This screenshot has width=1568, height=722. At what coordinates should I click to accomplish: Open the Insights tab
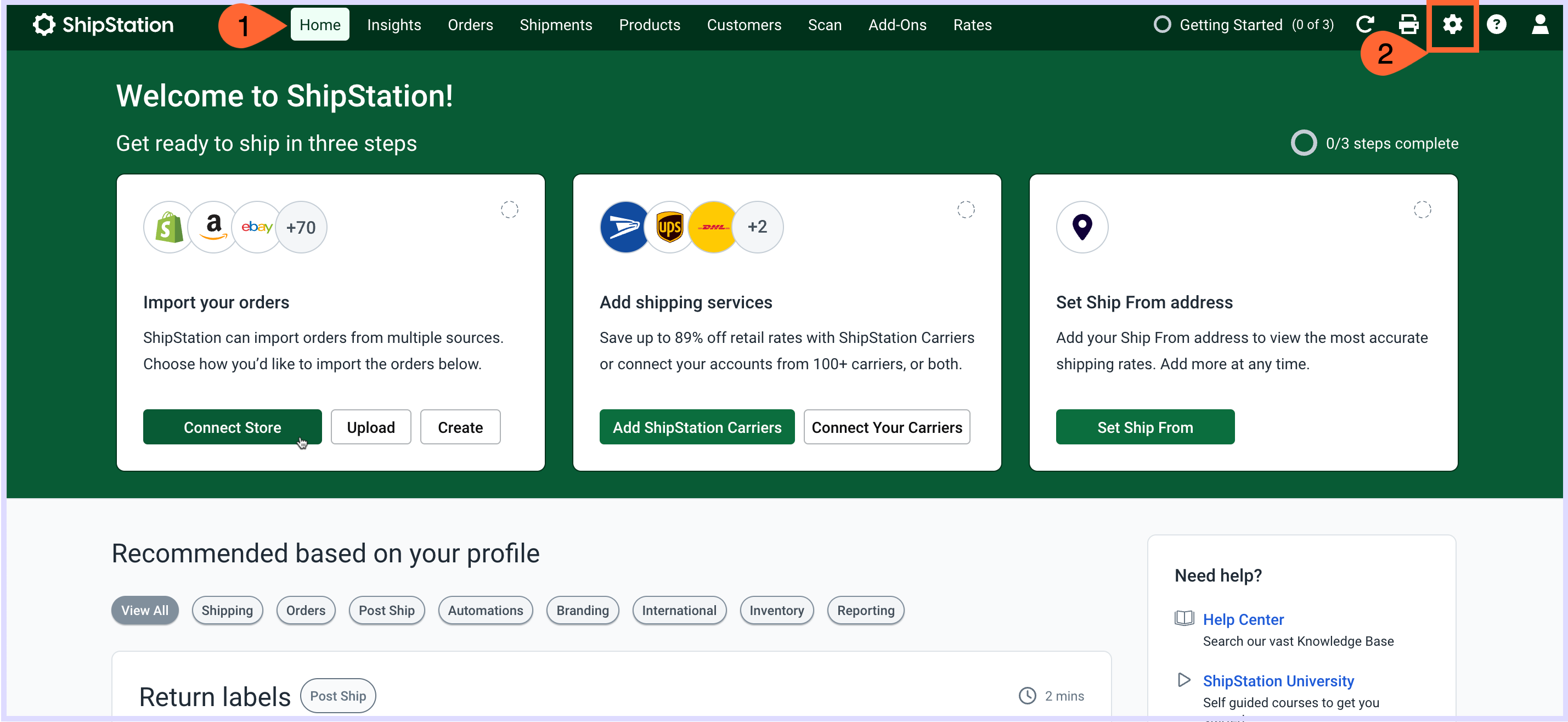(394, 24)
